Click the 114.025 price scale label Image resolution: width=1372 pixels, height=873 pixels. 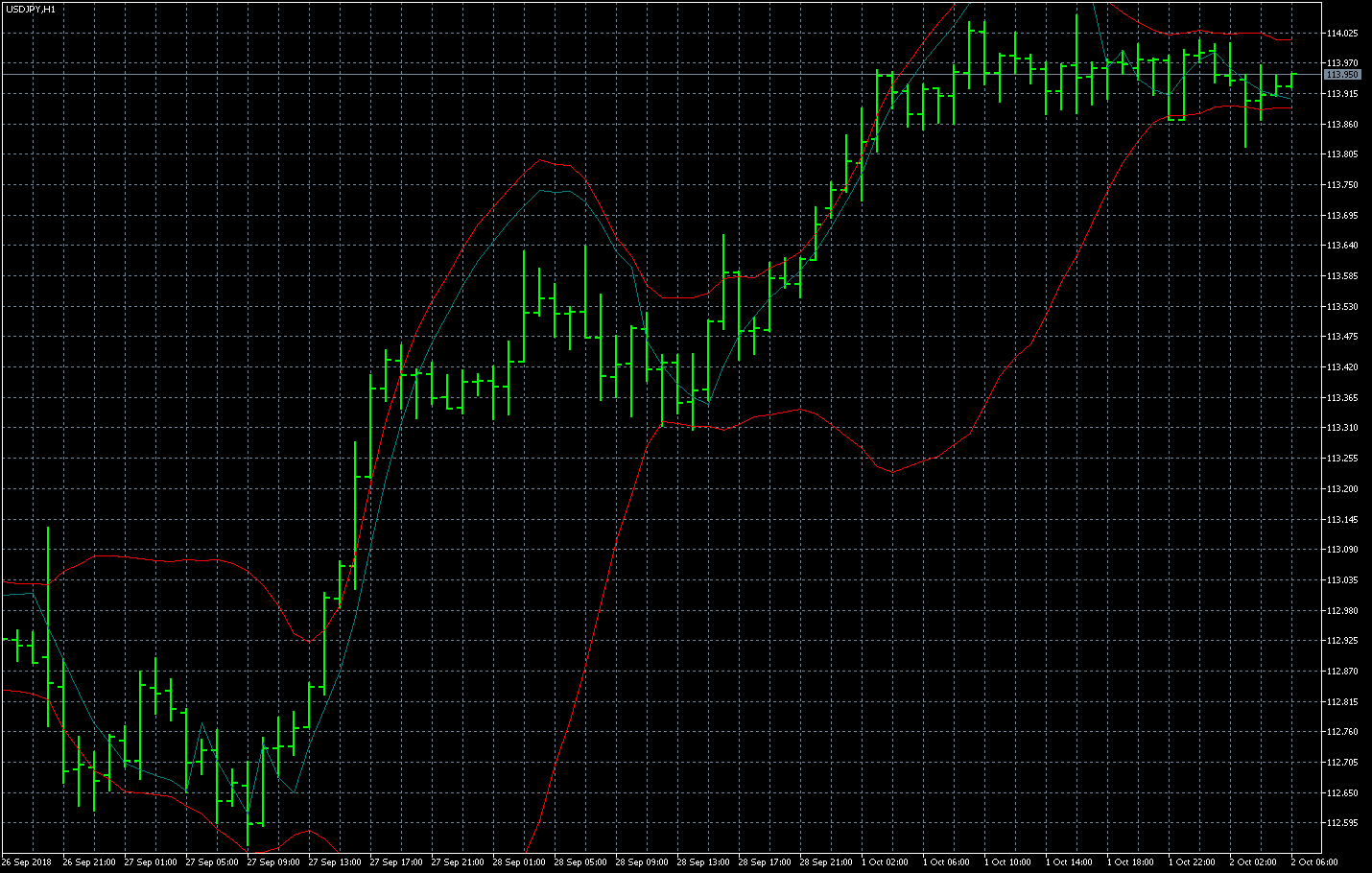pyautogui.click(x=1342, y=34)
